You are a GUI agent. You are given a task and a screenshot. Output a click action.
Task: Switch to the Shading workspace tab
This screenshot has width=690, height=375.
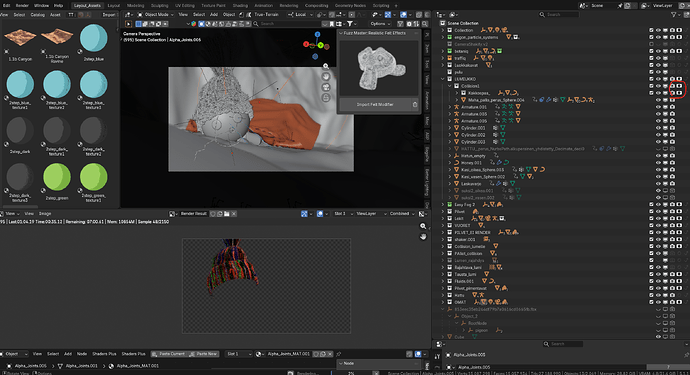(x=240, y=6)
